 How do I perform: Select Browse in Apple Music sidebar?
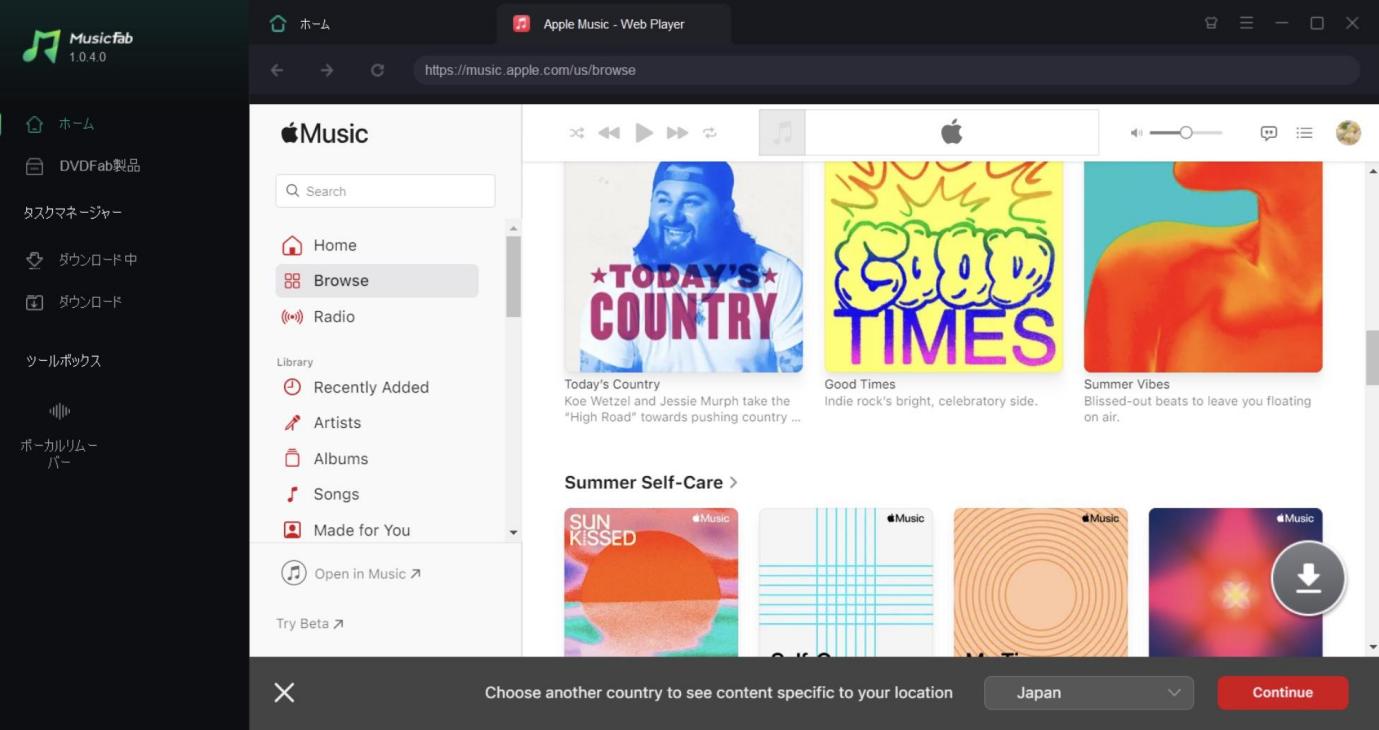click(376, 281)
